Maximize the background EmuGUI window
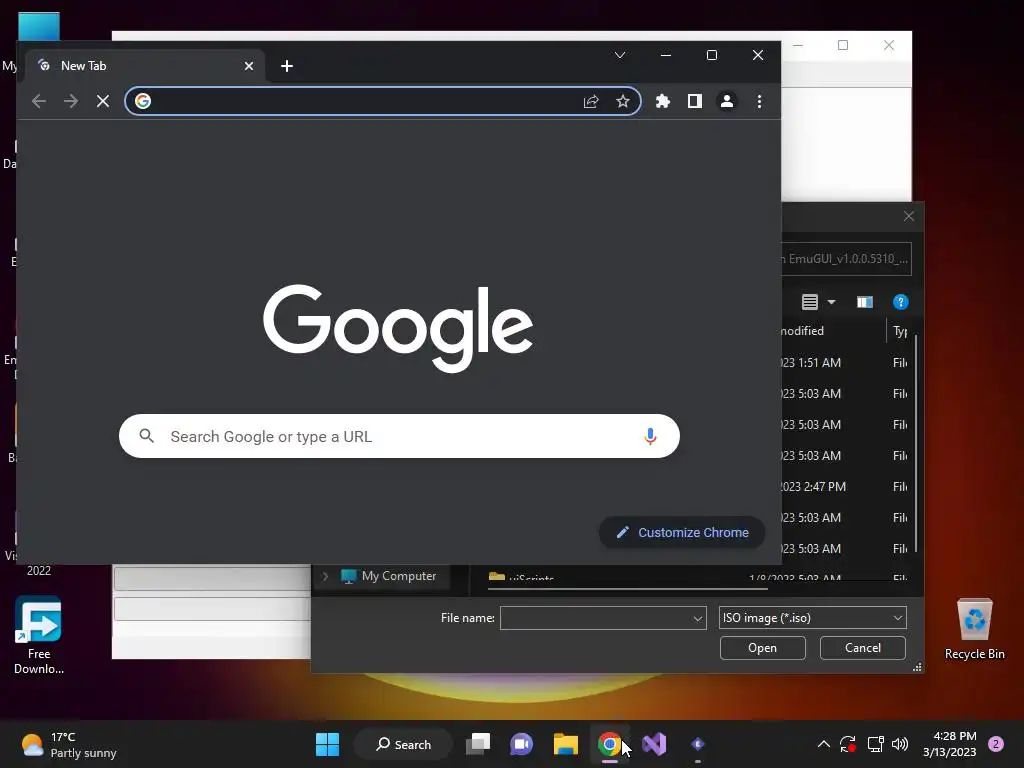 pos(843,45)
